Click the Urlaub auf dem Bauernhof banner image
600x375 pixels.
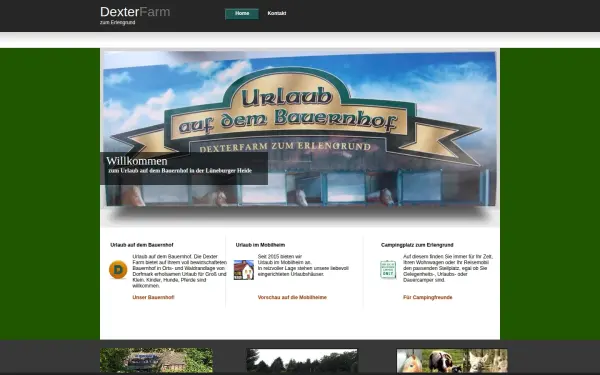tap(300, 129)
